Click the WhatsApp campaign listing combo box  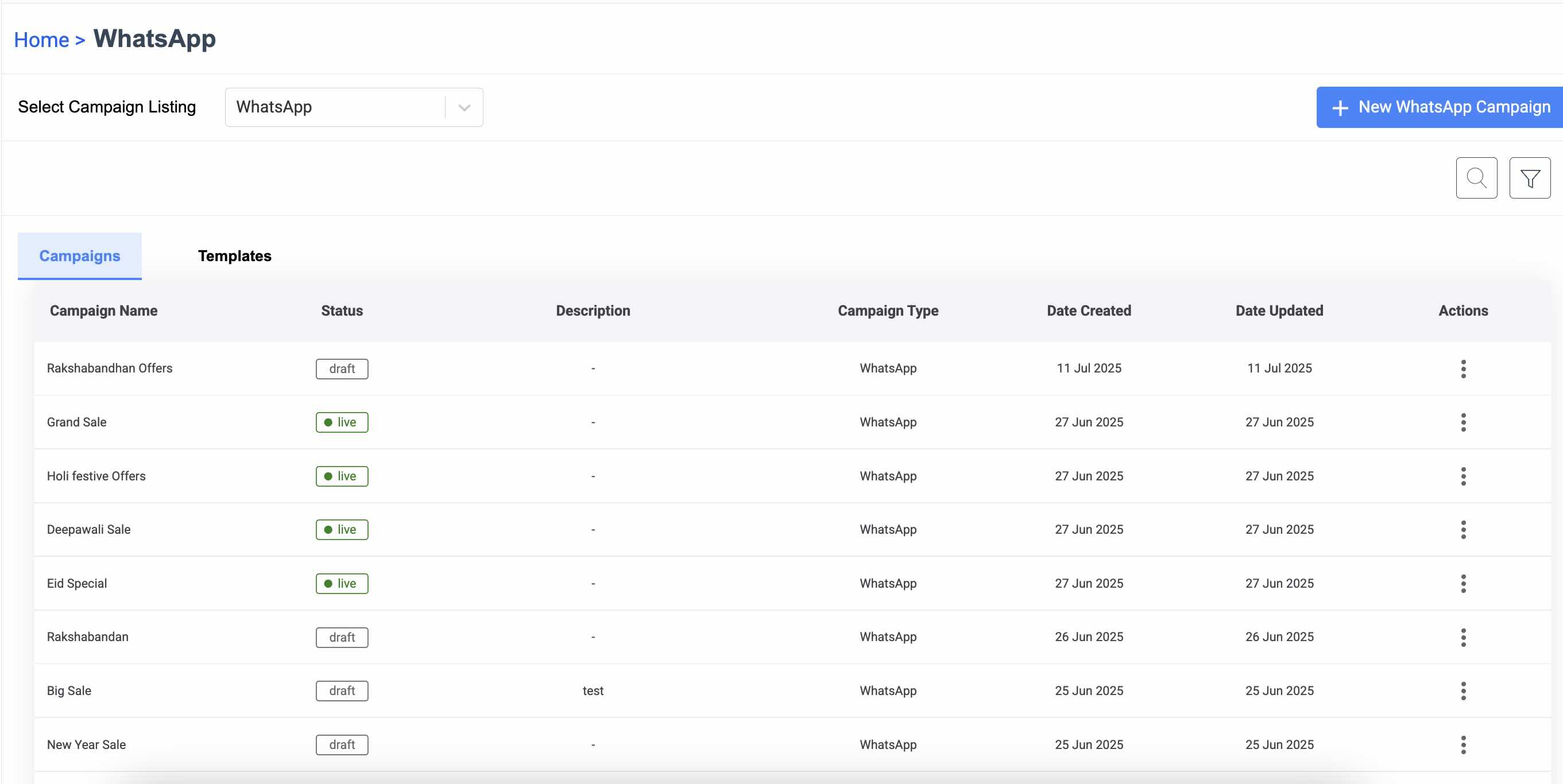point(335,107)
